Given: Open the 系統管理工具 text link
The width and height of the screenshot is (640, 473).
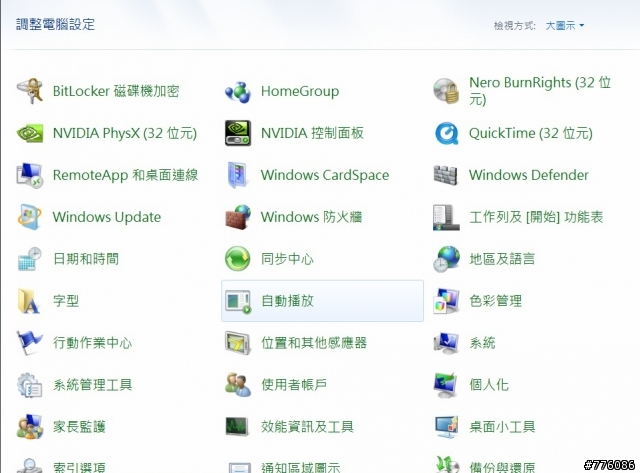Looking at the screenshot, I should 92,385.
